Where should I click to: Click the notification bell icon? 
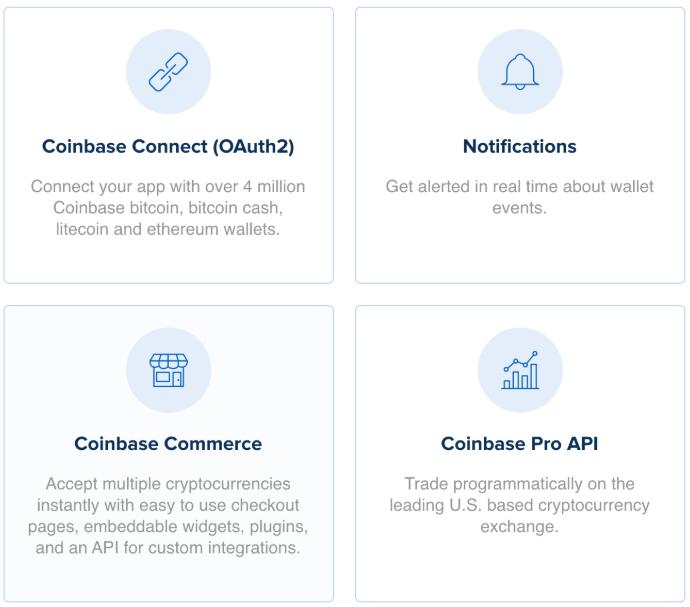click(520, 72)
